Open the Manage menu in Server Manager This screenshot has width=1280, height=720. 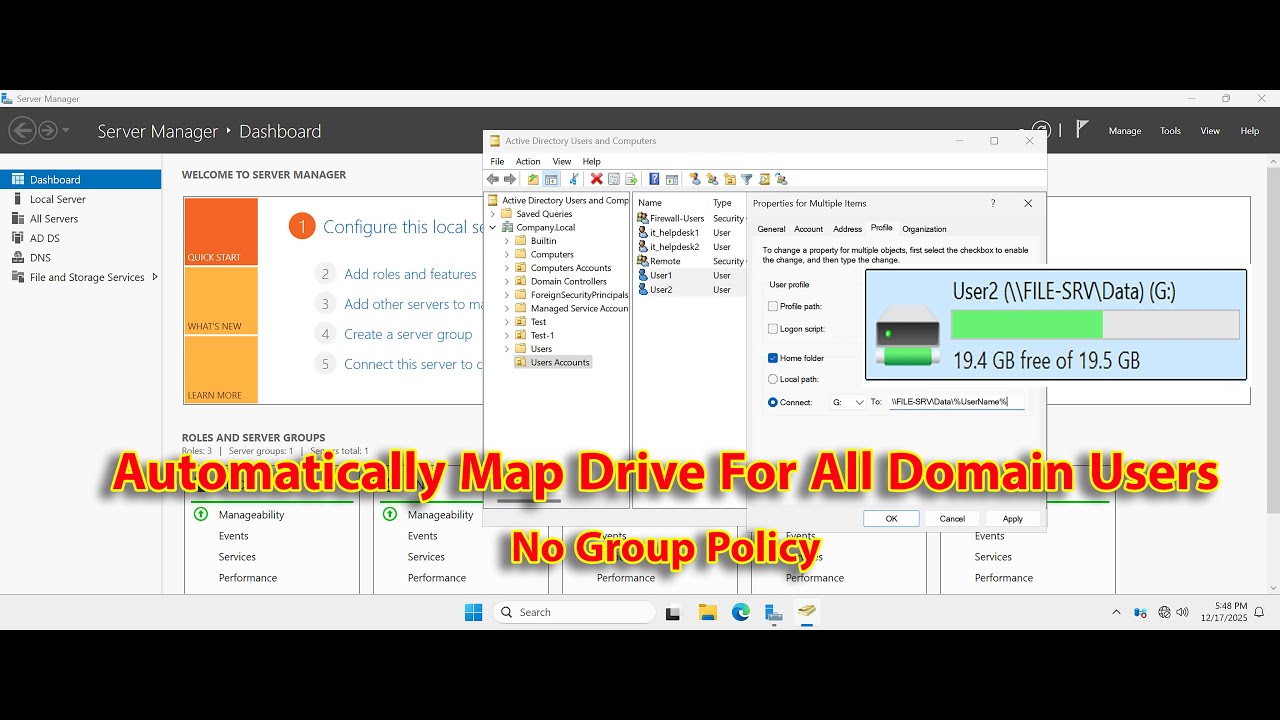pos(1125,131)
